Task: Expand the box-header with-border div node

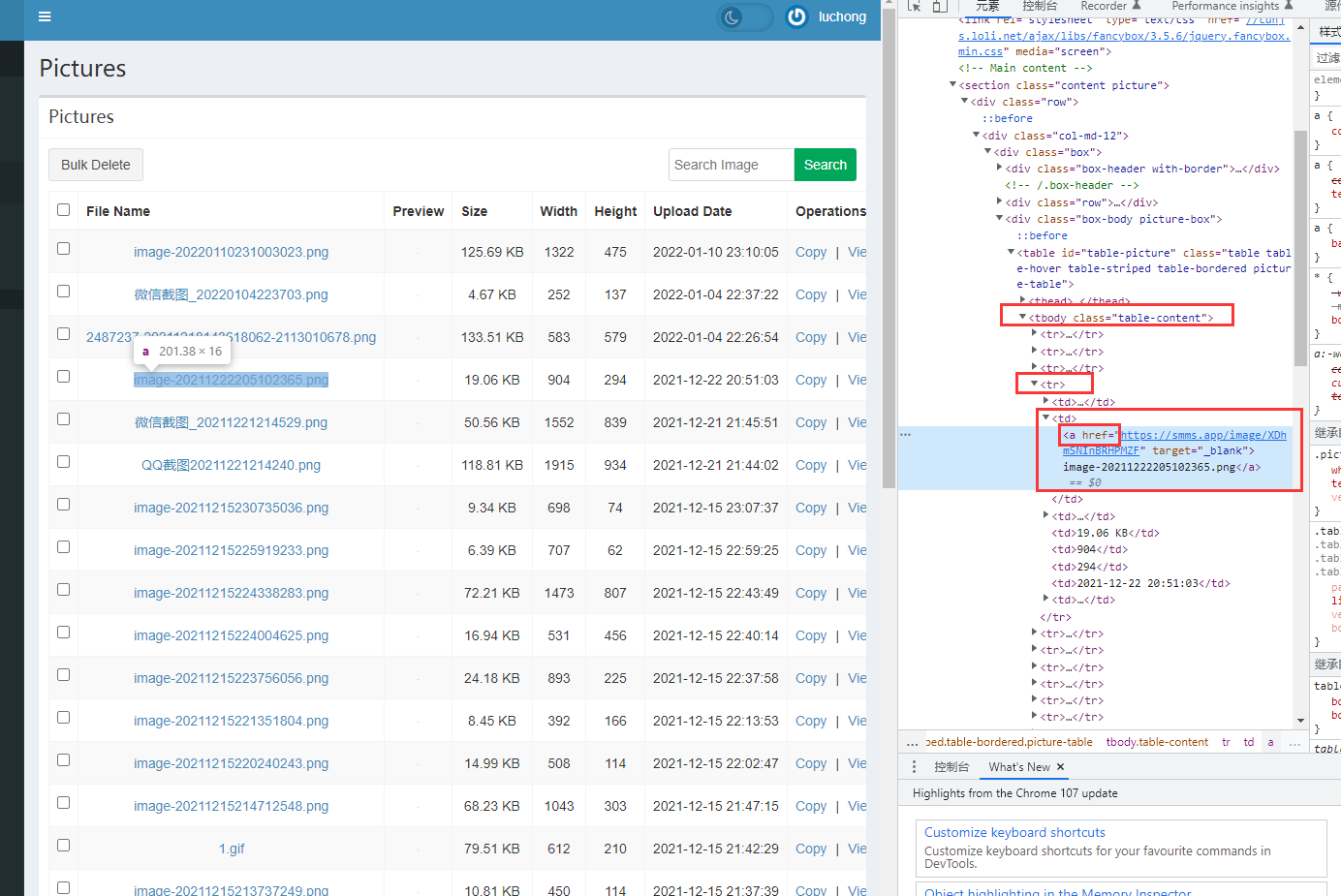Action: click(999, 169)
